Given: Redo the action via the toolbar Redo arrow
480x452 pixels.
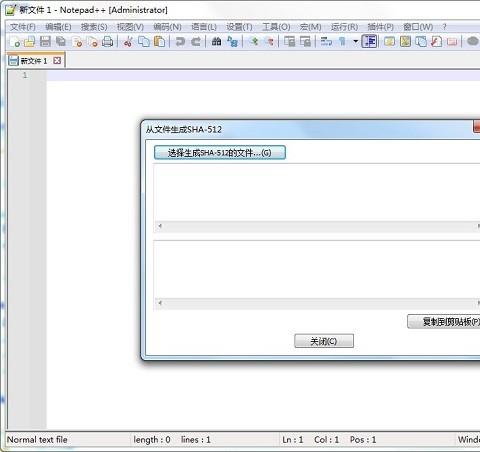Looking at the screenshot, I should click(196, 42).
